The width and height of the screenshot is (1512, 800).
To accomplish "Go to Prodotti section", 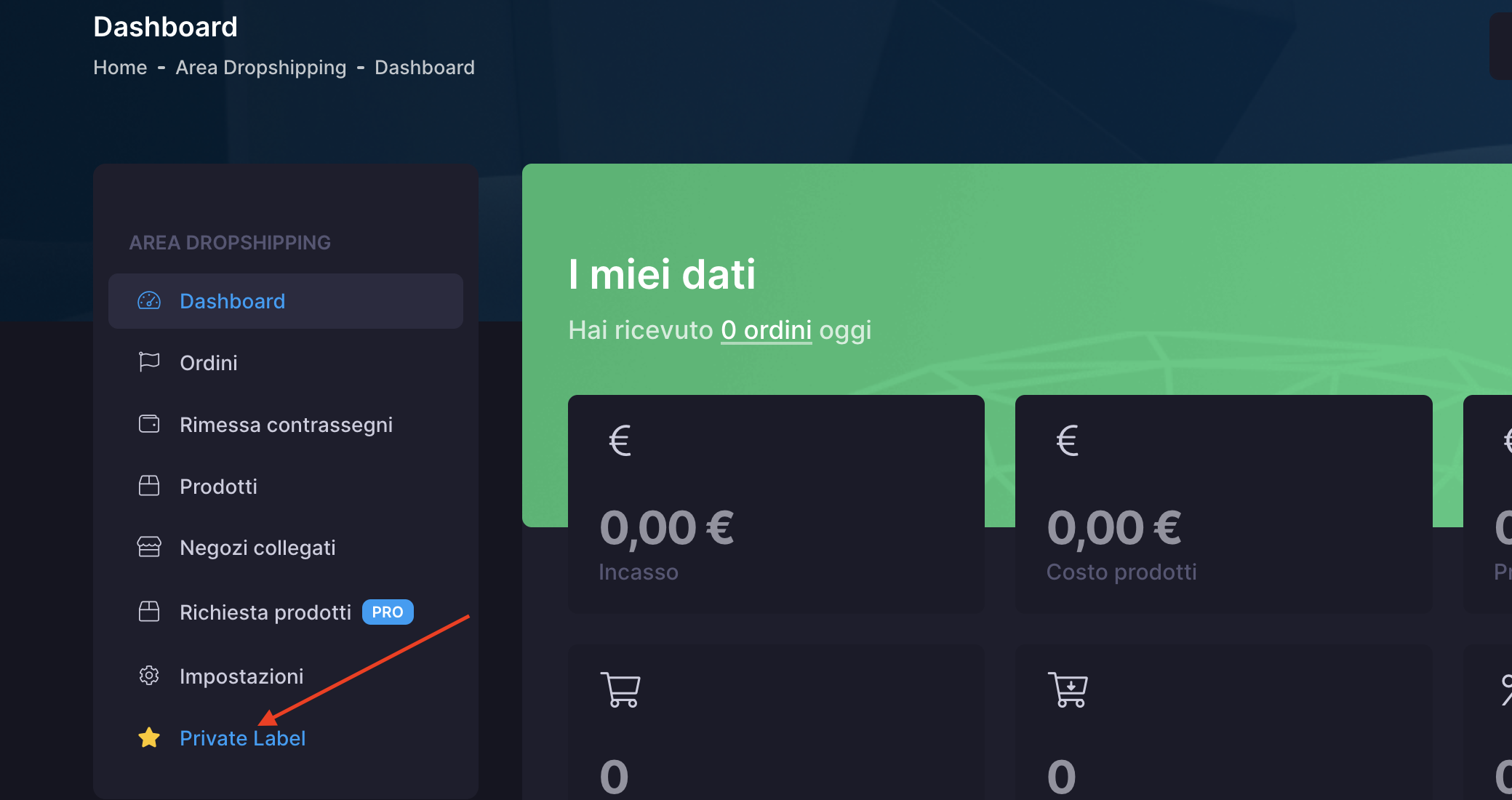I will tap(218, 487).
